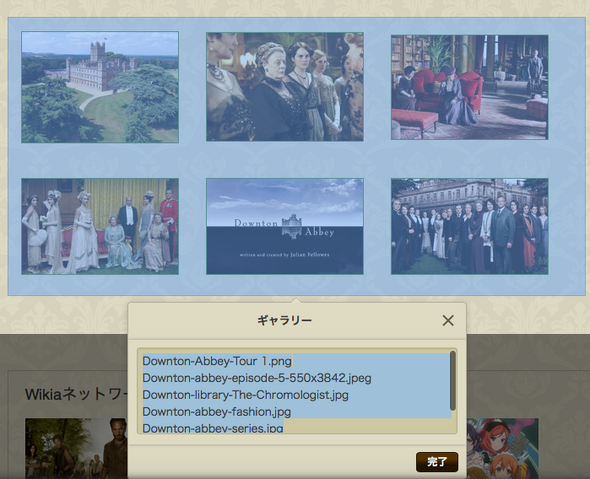Click the Downton-abbey-episode-5-550x3842.jpeg line

click(x=257, y=378)
